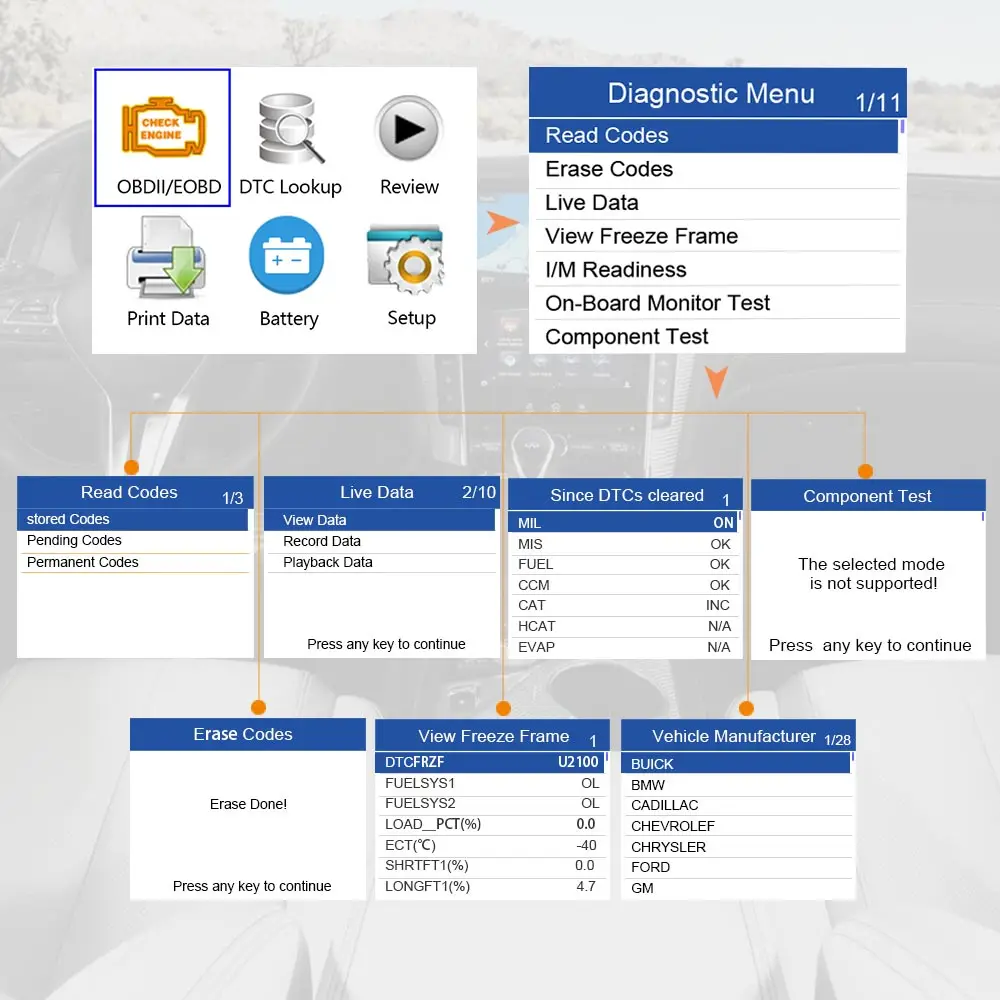Choose Permanent Codes in Read Codes
Image resolution: width=1000 pixels, height=1000 pixels.
(x=135, y=562)
